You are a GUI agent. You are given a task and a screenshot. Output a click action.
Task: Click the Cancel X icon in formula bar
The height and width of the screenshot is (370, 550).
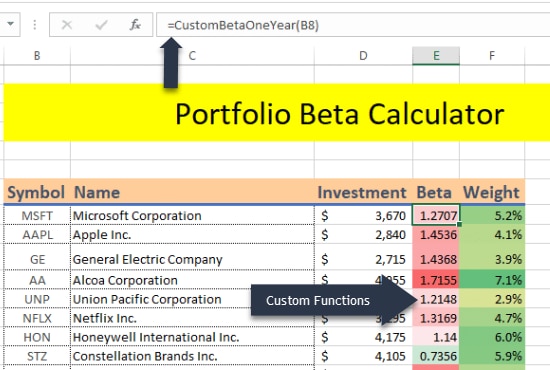[66, 25]
